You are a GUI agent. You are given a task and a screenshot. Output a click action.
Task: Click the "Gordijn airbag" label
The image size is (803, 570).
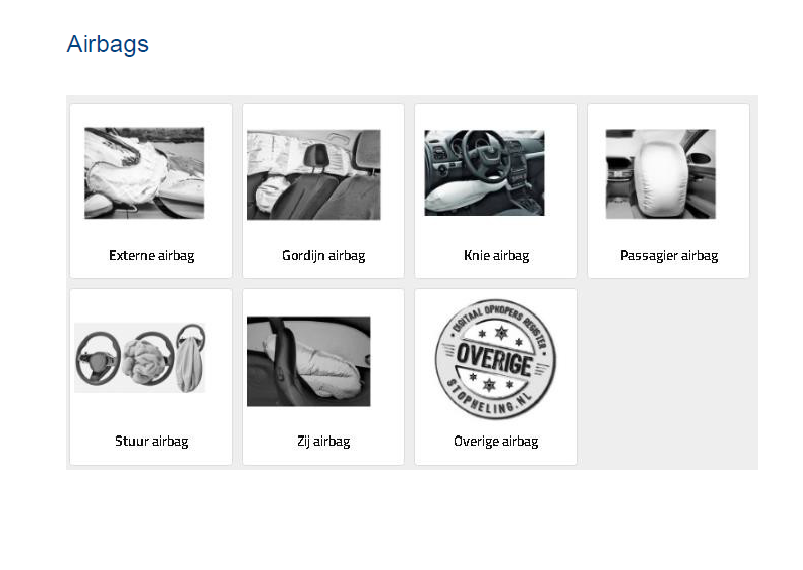point(324,256)
